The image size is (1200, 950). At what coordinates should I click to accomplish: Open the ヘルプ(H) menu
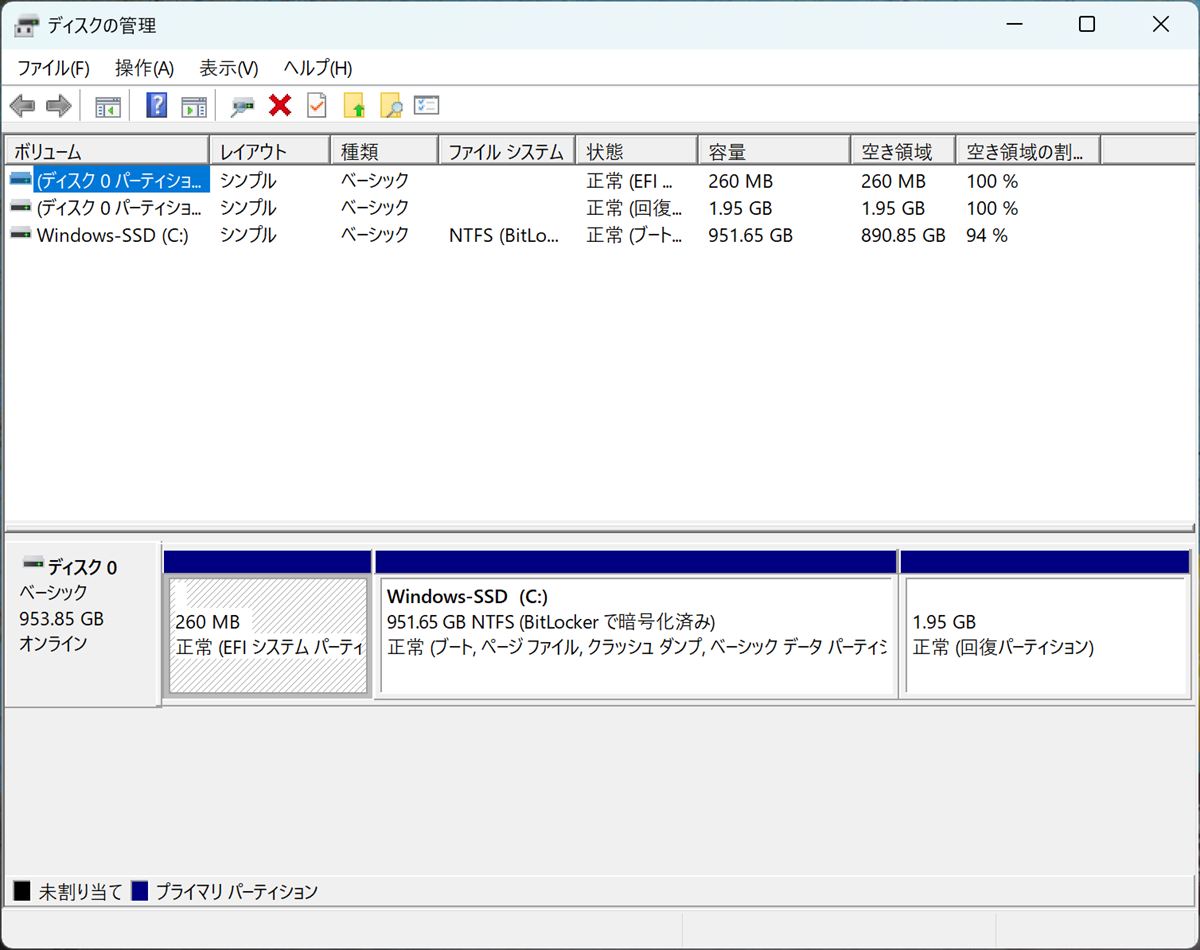click(x=318, y=68)
